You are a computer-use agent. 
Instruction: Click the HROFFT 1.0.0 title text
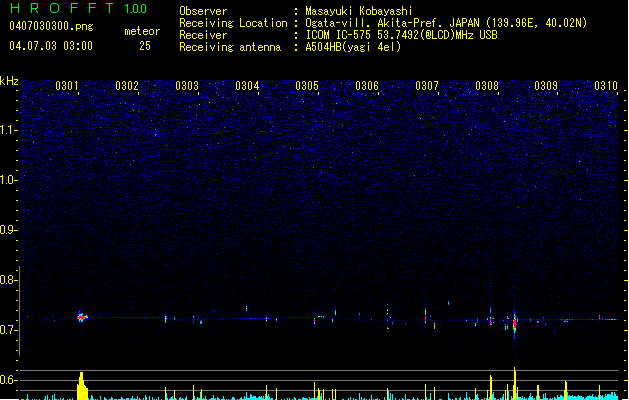click(x=79, y=8)
